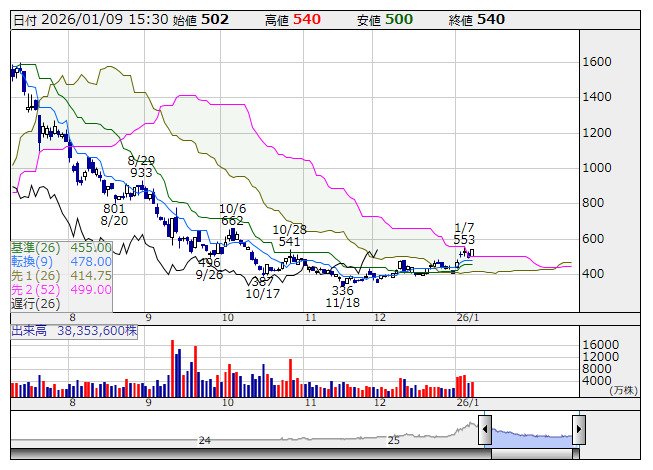Click year 25 in overview navigator
Screen dimensions: 653x470
(394, 440)
